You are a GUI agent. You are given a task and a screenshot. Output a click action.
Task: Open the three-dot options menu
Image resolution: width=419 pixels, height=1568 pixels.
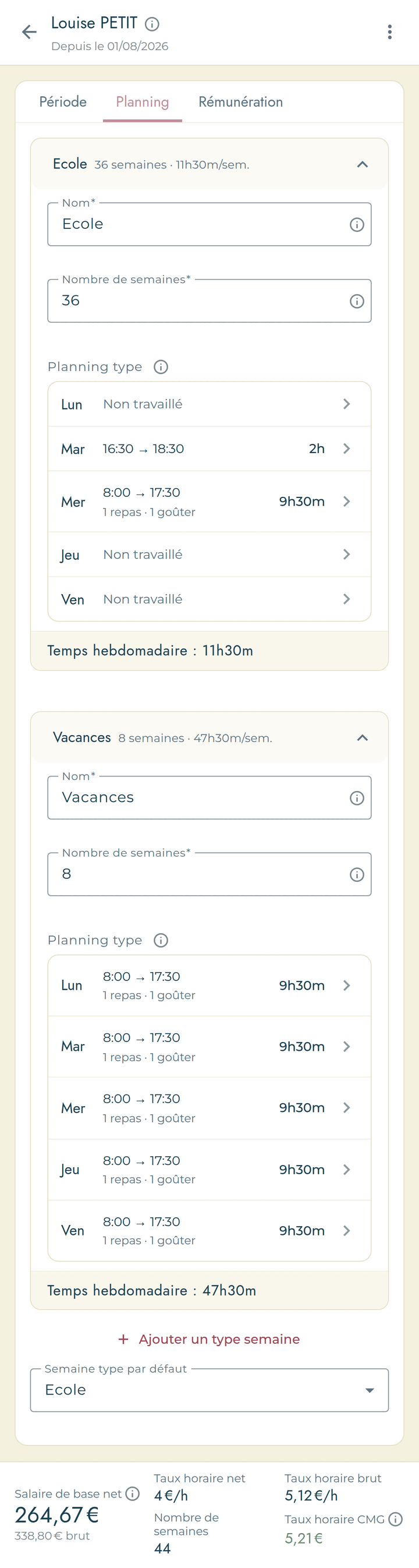[390, 32]
